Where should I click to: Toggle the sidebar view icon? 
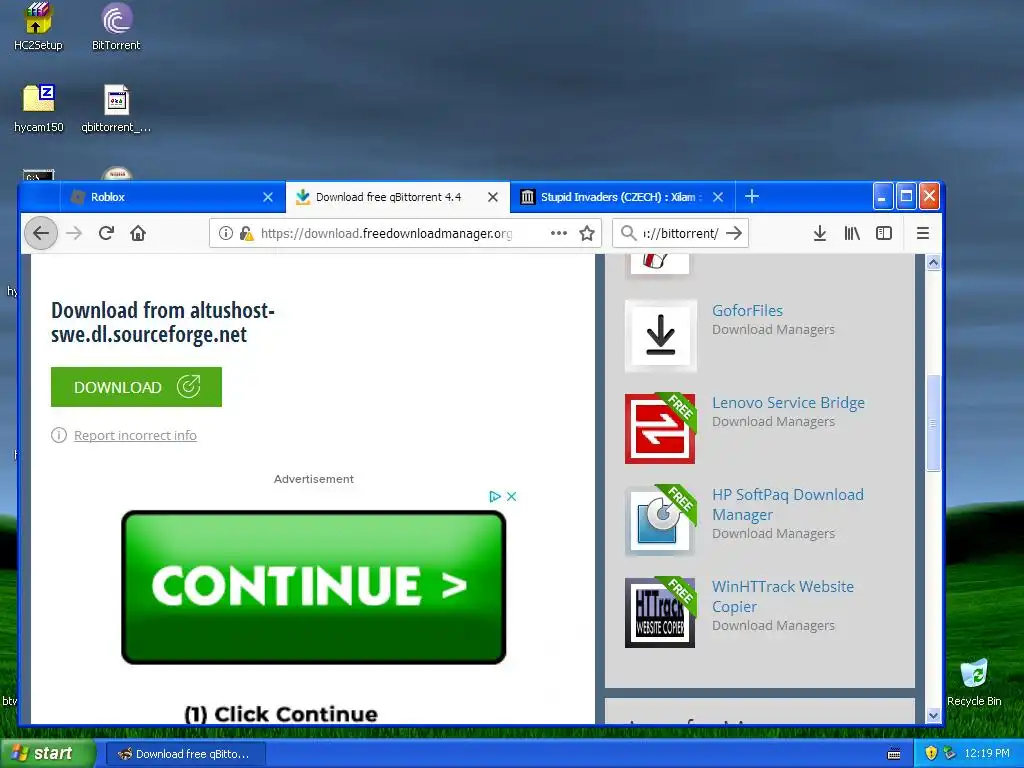click(x=884, y=233)
